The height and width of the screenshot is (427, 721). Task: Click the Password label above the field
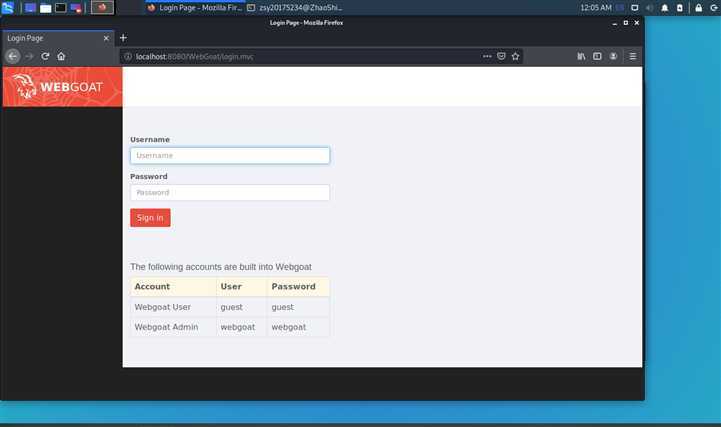click(x=149, y=176)
